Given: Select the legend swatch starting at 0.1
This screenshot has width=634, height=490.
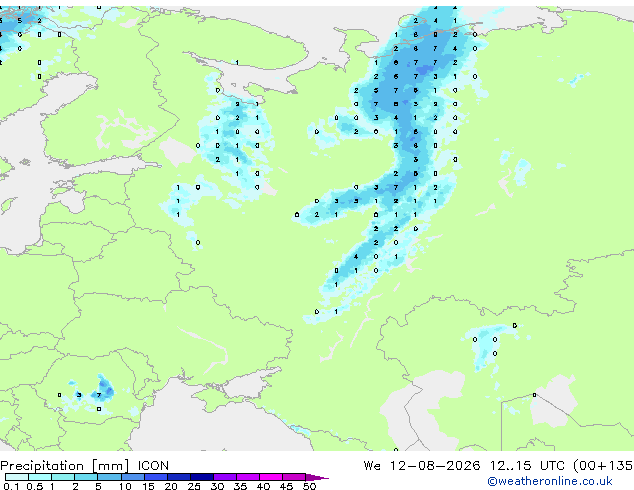Looking at the screenshot, I should click(17, 477).
